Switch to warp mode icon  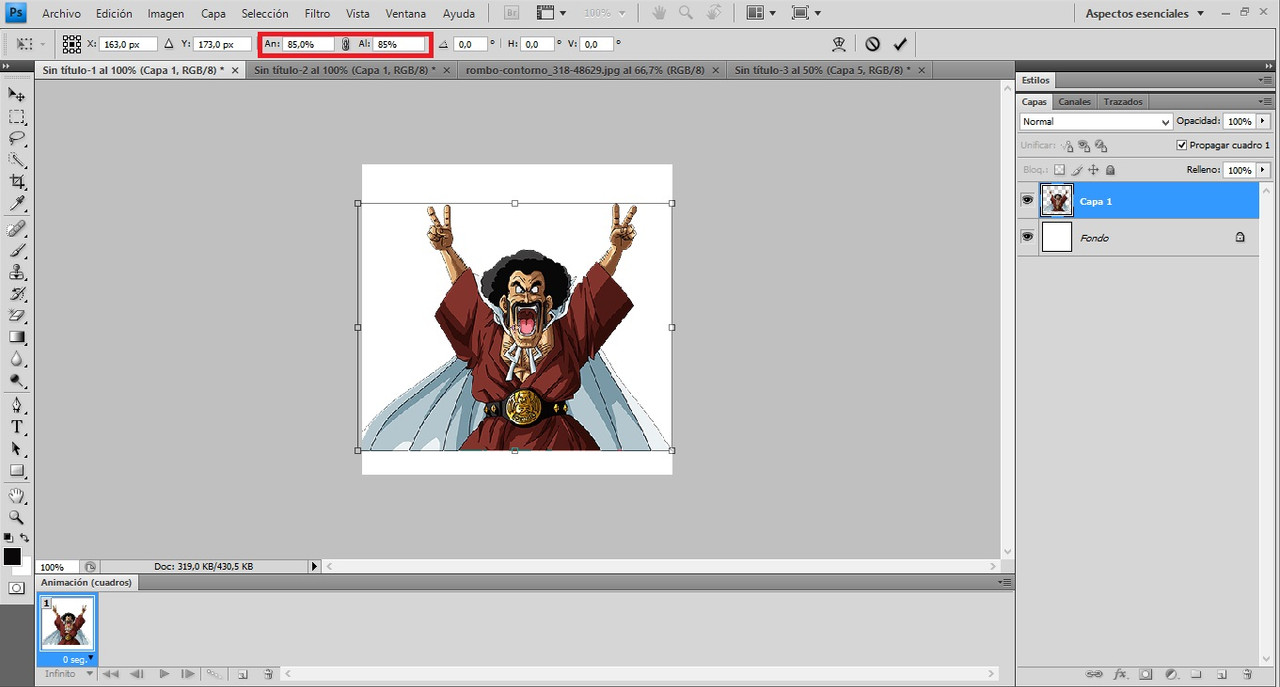coord(839,44)
